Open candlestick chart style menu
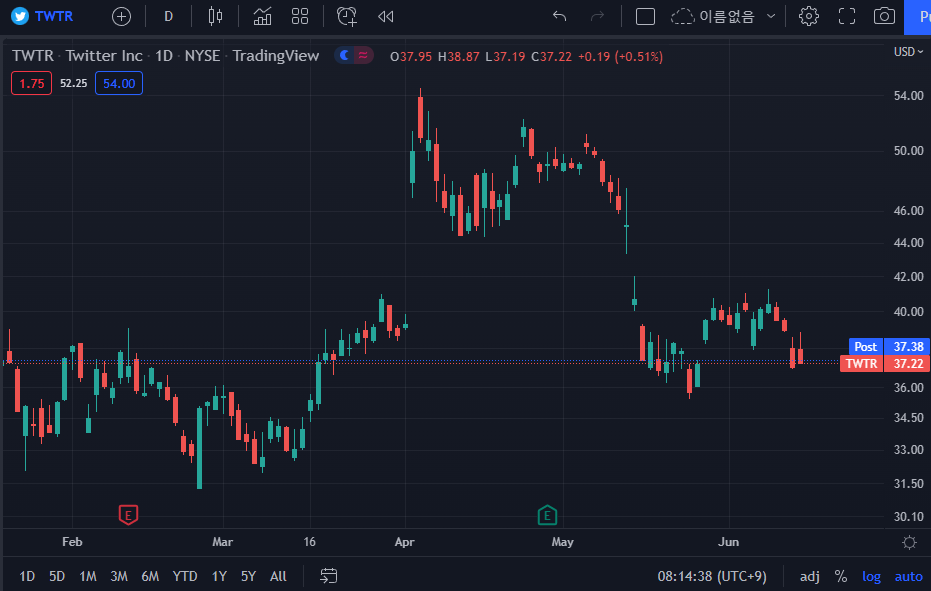931x591 pixels. click(216, 17)
